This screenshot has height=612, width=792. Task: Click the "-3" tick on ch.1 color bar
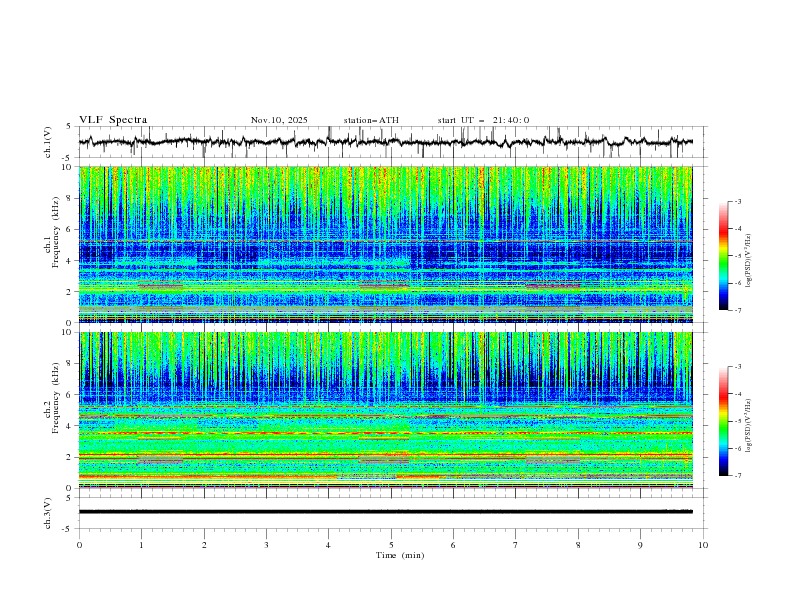[738, 201]
